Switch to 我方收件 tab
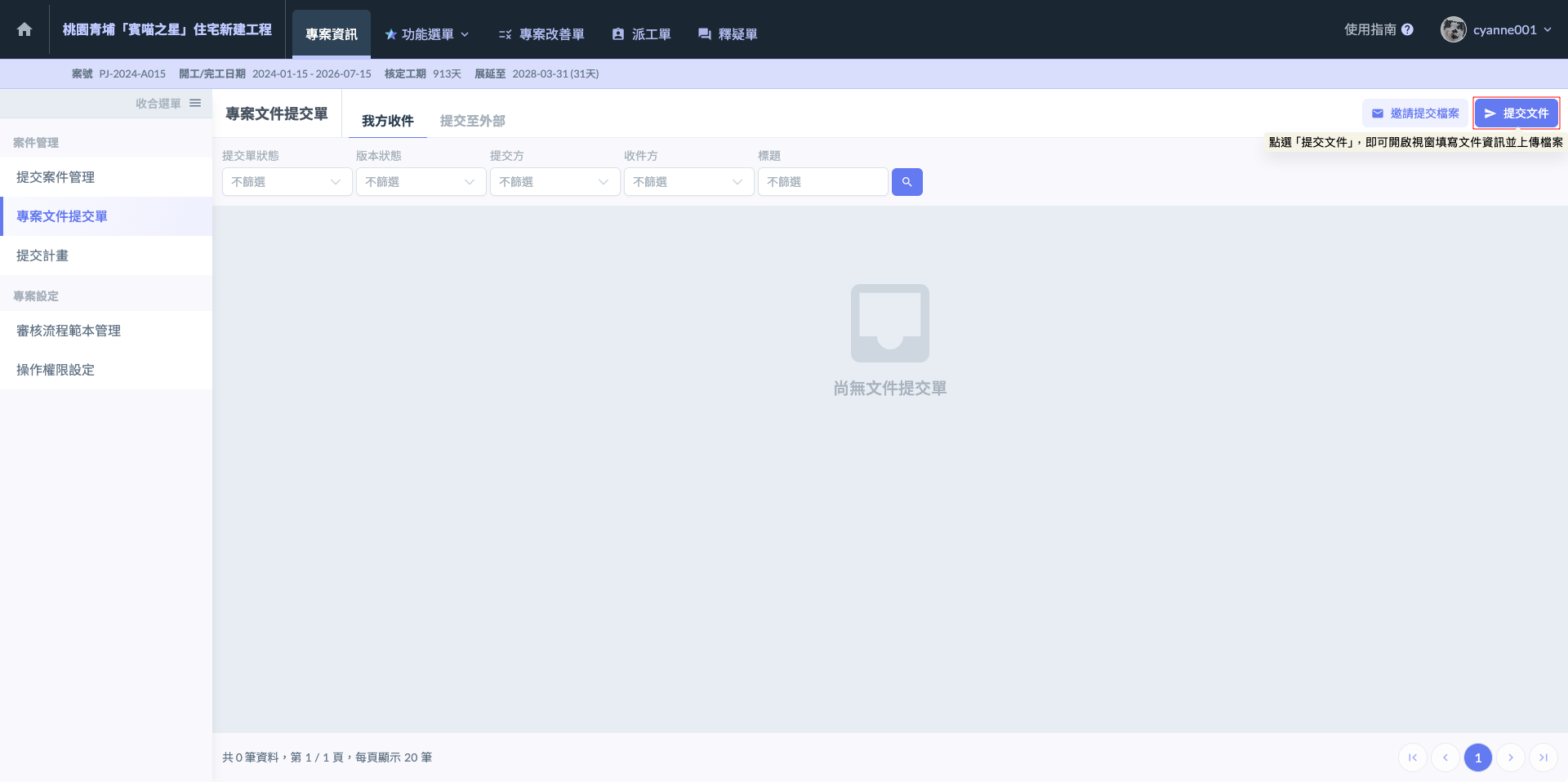The width and height of the screenshot is (1568, 782). click(x=388, y=121)
